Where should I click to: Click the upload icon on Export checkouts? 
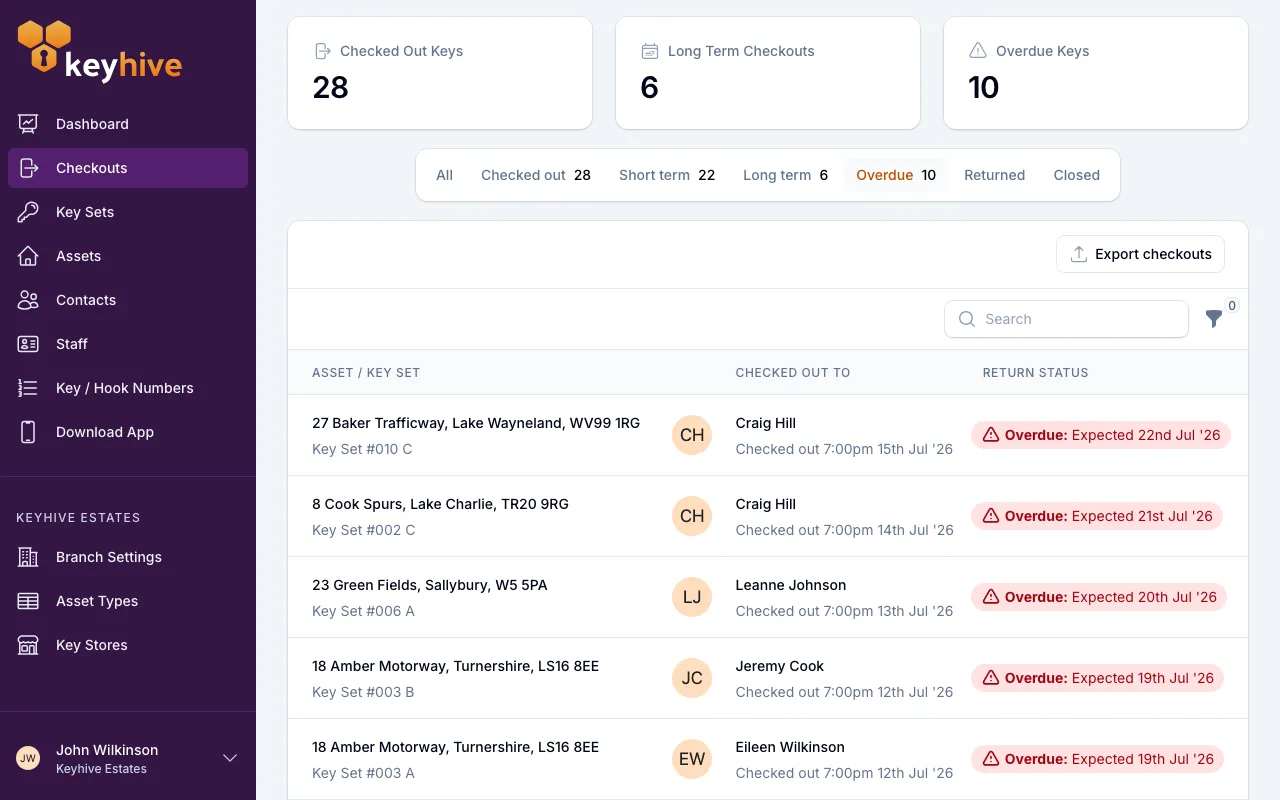[x=1079, y=254]
